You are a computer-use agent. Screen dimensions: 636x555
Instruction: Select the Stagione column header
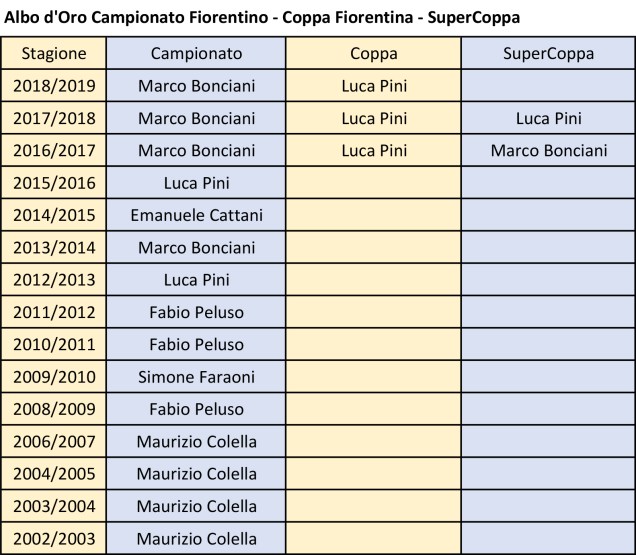coord(54,54)
